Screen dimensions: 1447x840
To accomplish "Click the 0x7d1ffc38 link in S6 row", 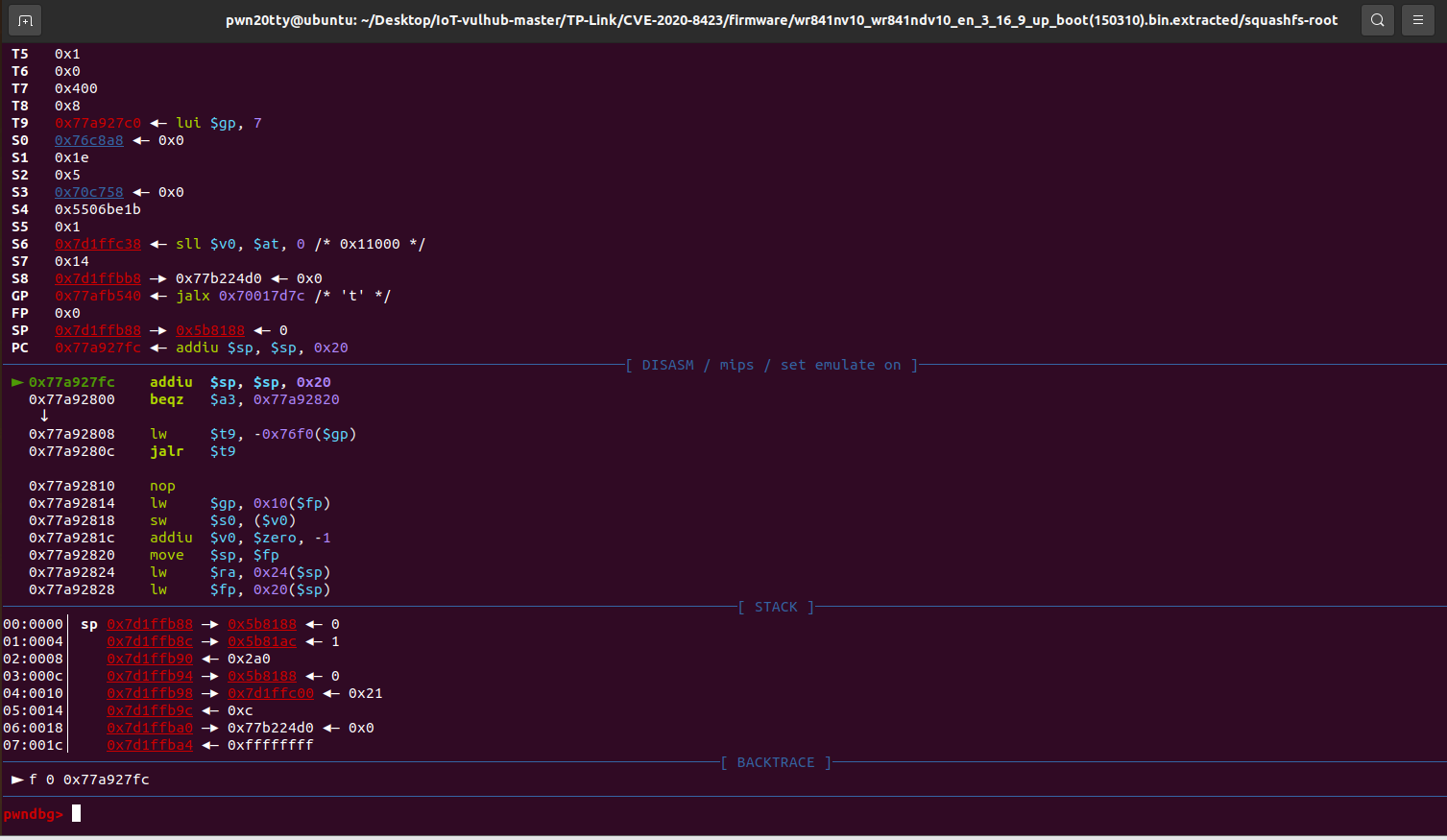I will 97,243.
